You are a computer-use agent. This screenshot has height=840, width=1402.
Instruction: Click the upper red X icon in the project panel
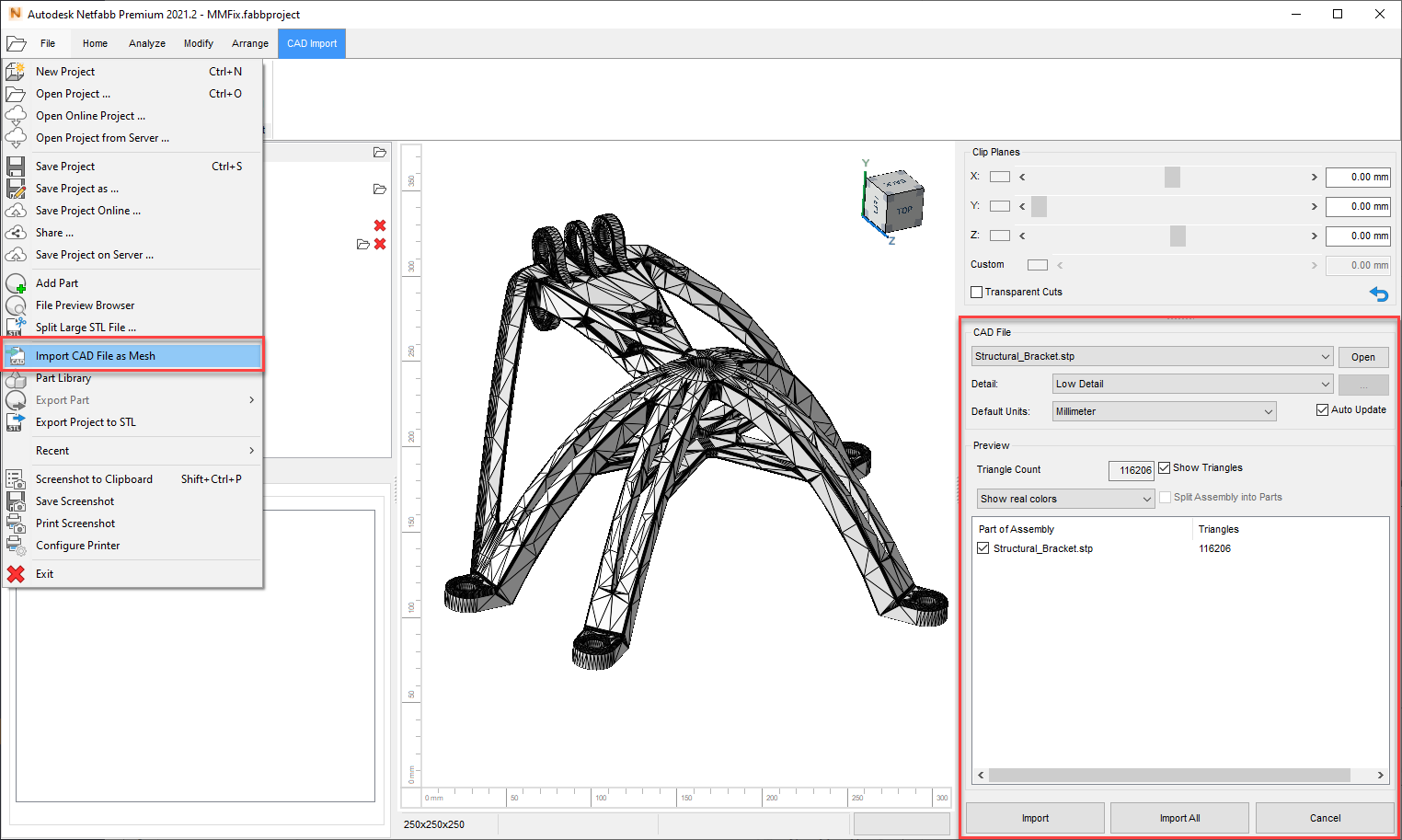(380, 225)
